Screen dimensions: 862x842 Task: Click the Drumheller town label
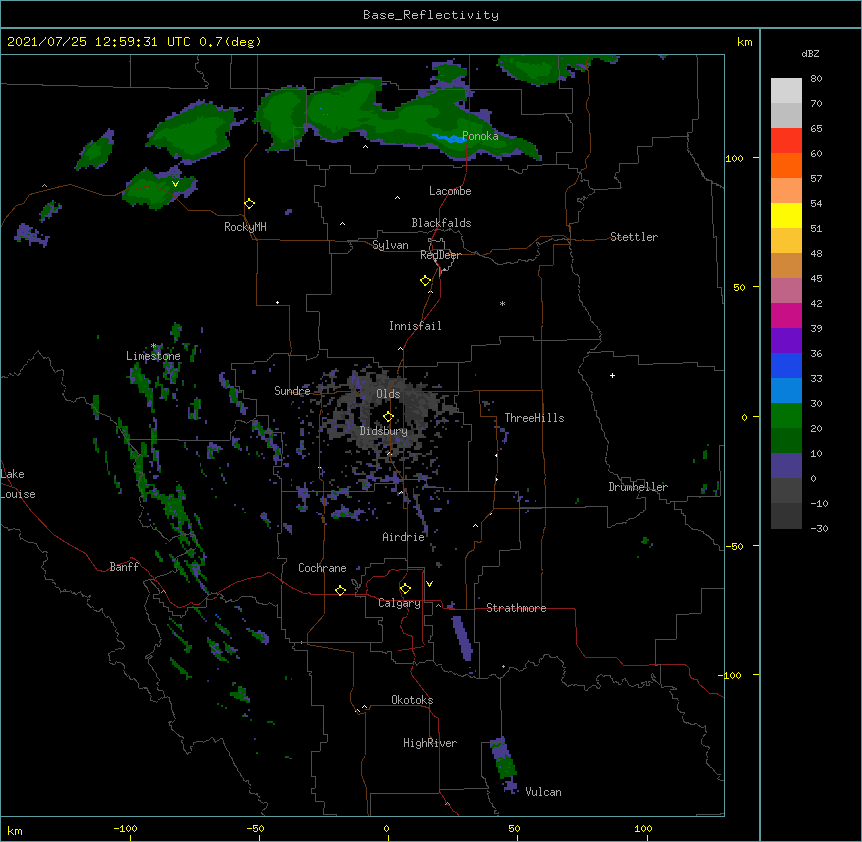(638, 487)
